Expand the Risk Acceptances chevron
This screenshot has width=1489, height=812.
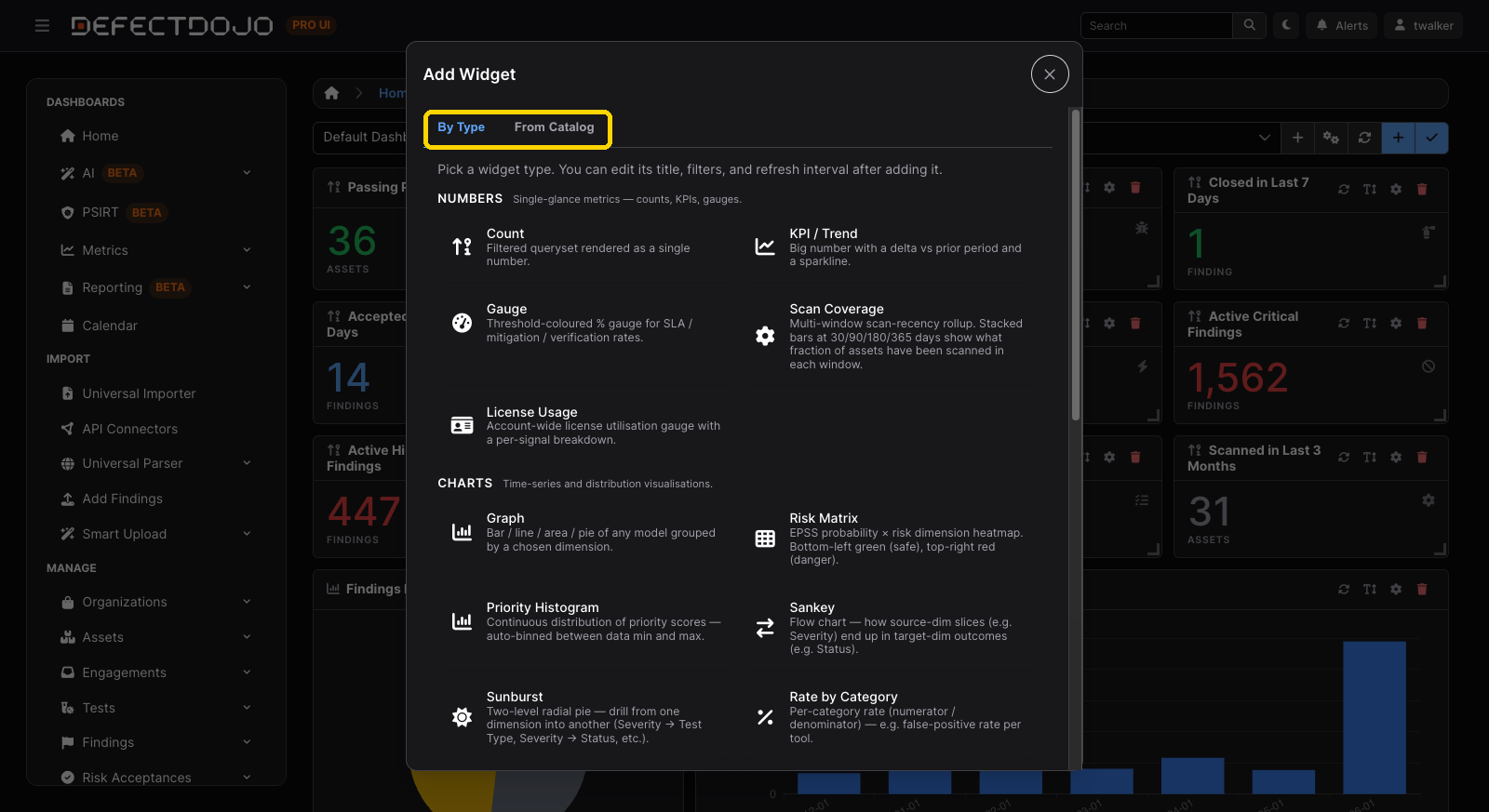(247, 778)
